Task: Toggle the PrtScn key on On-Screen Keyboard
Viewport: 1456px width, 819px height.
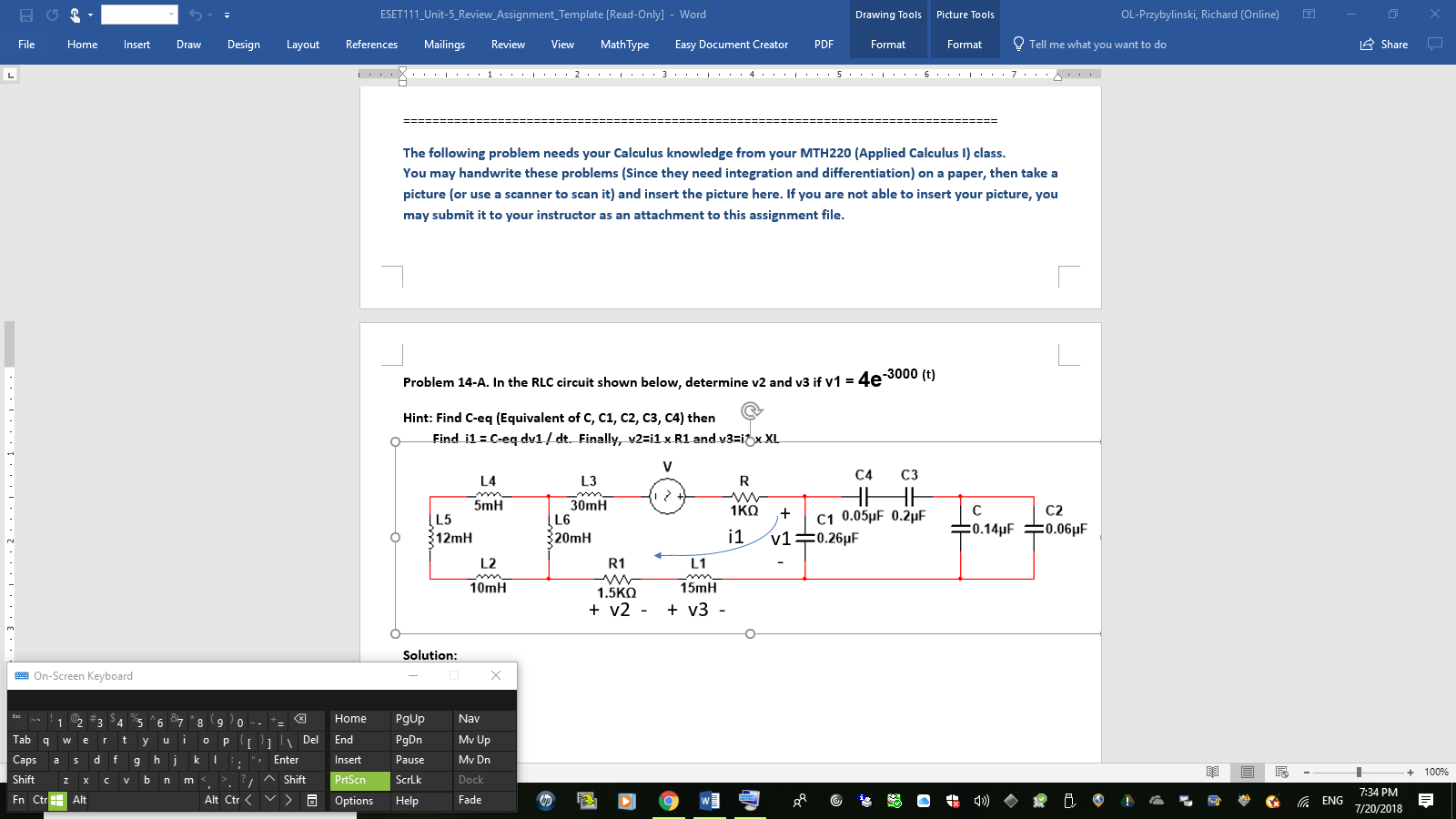Action: [x=350, y=780]
